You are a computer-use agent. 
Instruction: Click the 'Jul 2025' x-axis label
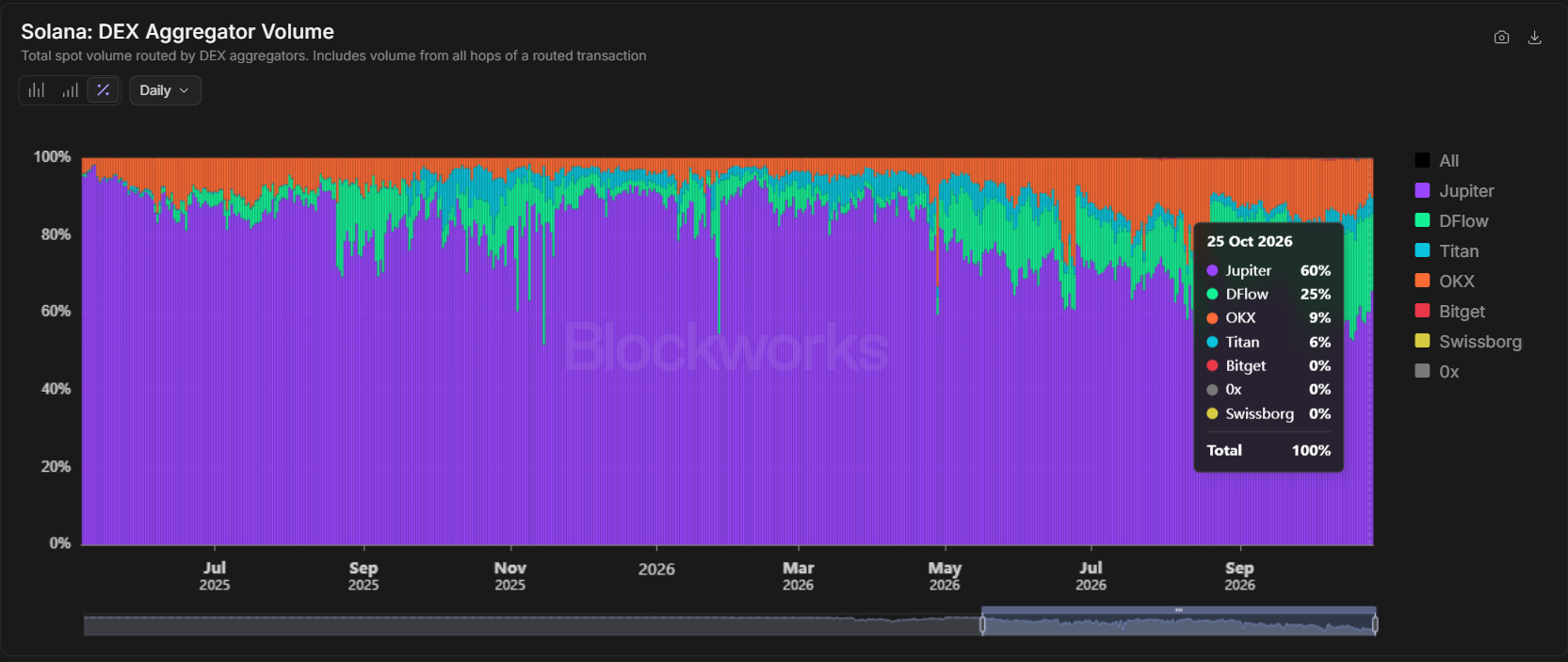pos(215,575)
